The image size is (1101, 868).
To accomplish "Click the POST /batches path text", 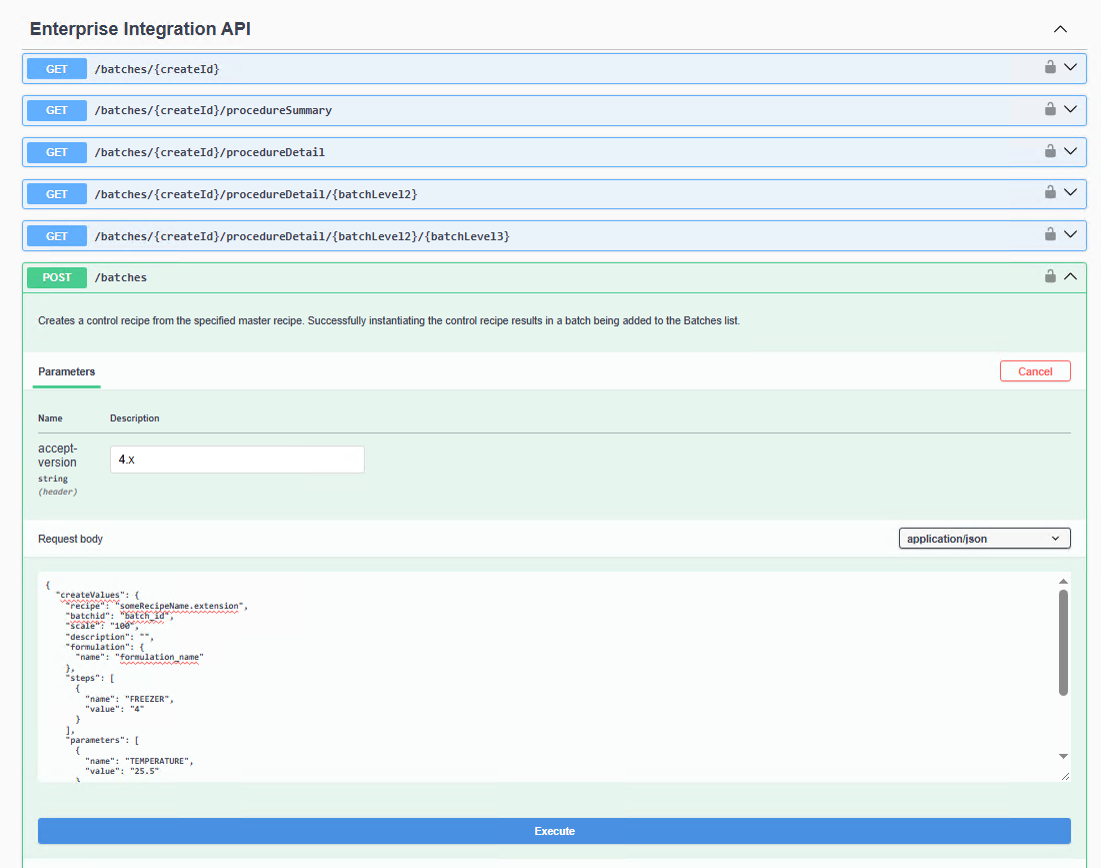I will 121,277.
